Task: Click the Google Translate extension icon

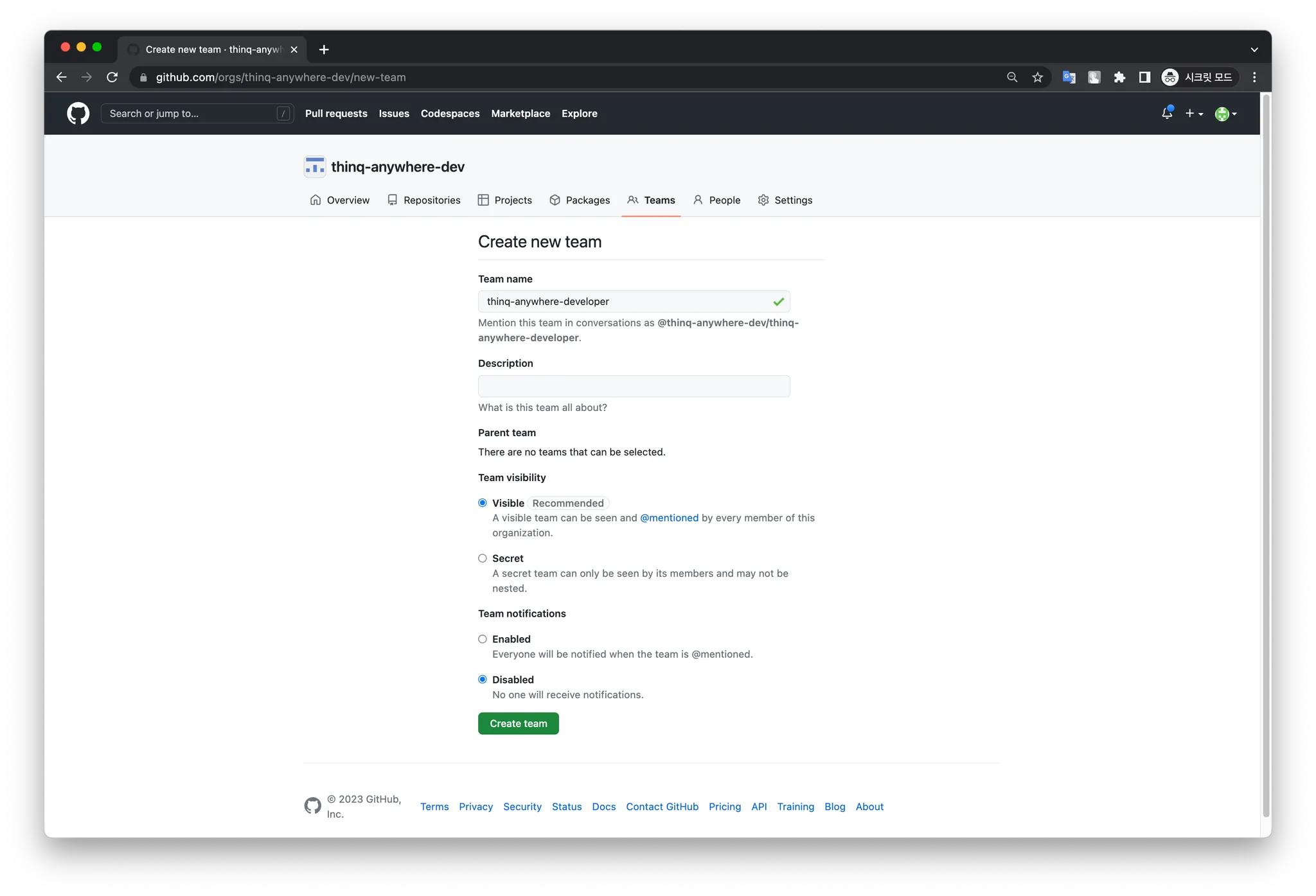Action: point(1069,77)
